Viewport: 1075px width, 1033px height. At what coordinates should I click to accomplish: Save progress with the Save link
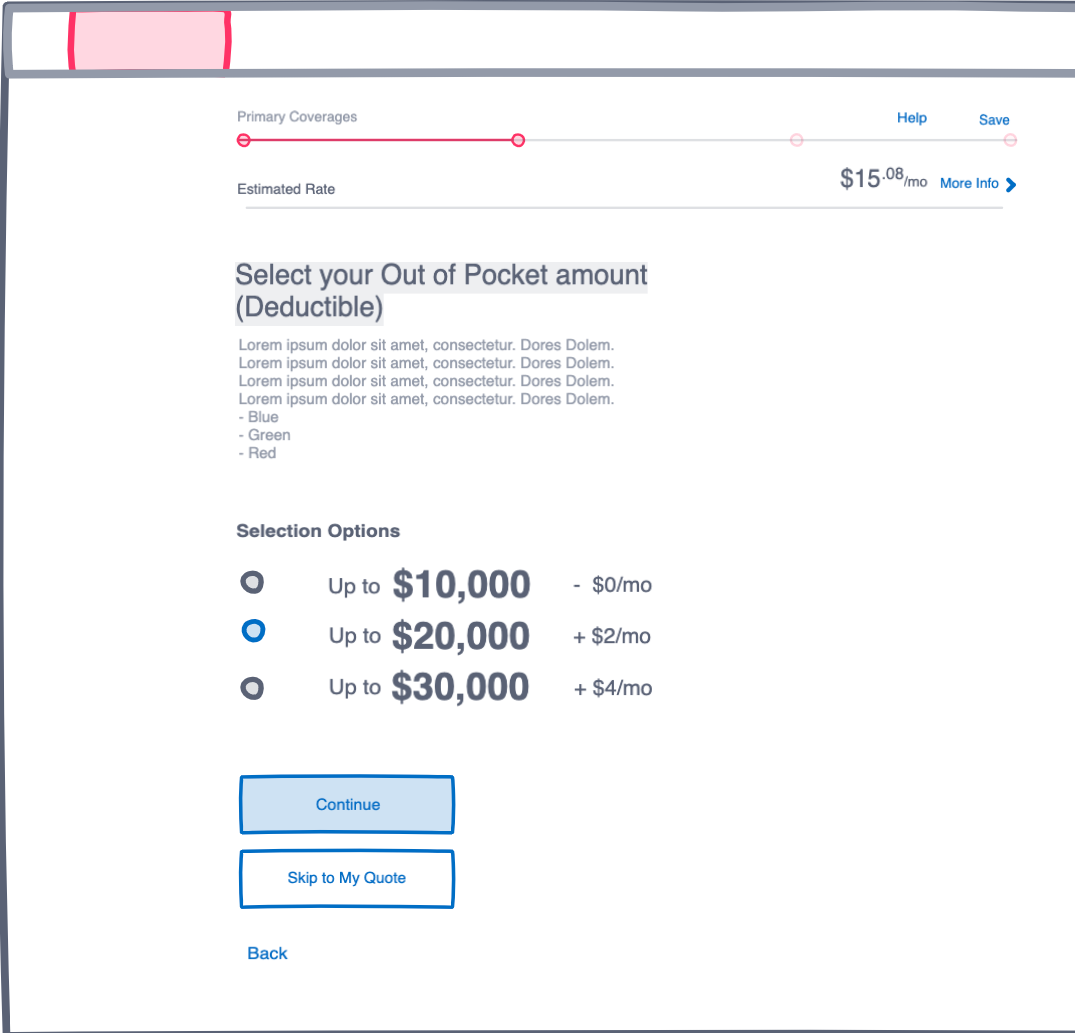994,120
